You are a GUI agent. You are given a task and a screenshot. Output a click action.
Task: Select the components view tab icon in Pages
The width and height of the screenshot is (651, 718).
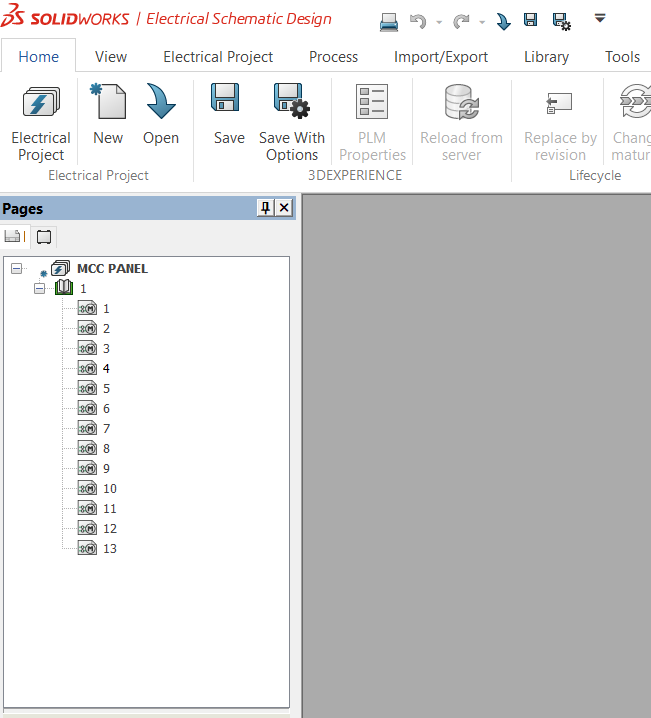click(x=44, y=237)
